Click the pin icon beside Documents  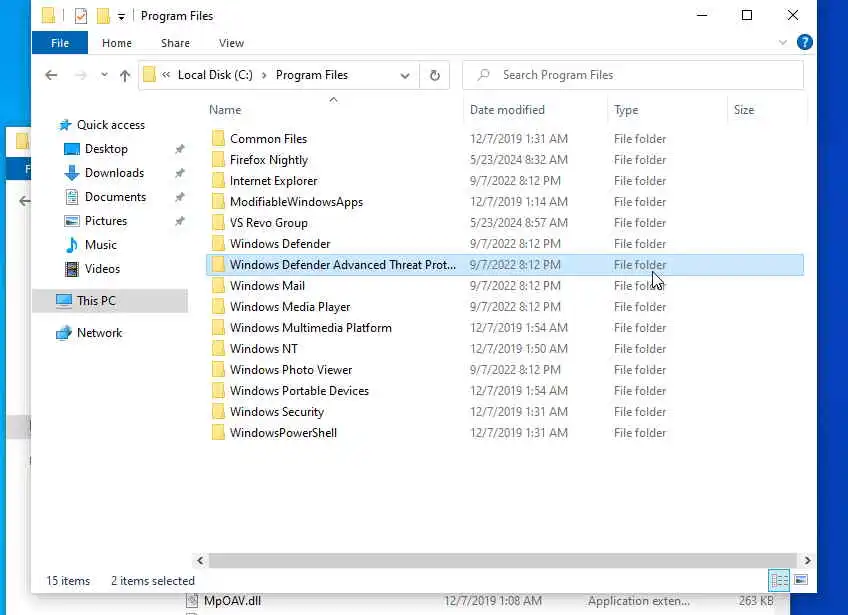pyautogui.click(x=180, y=197)
